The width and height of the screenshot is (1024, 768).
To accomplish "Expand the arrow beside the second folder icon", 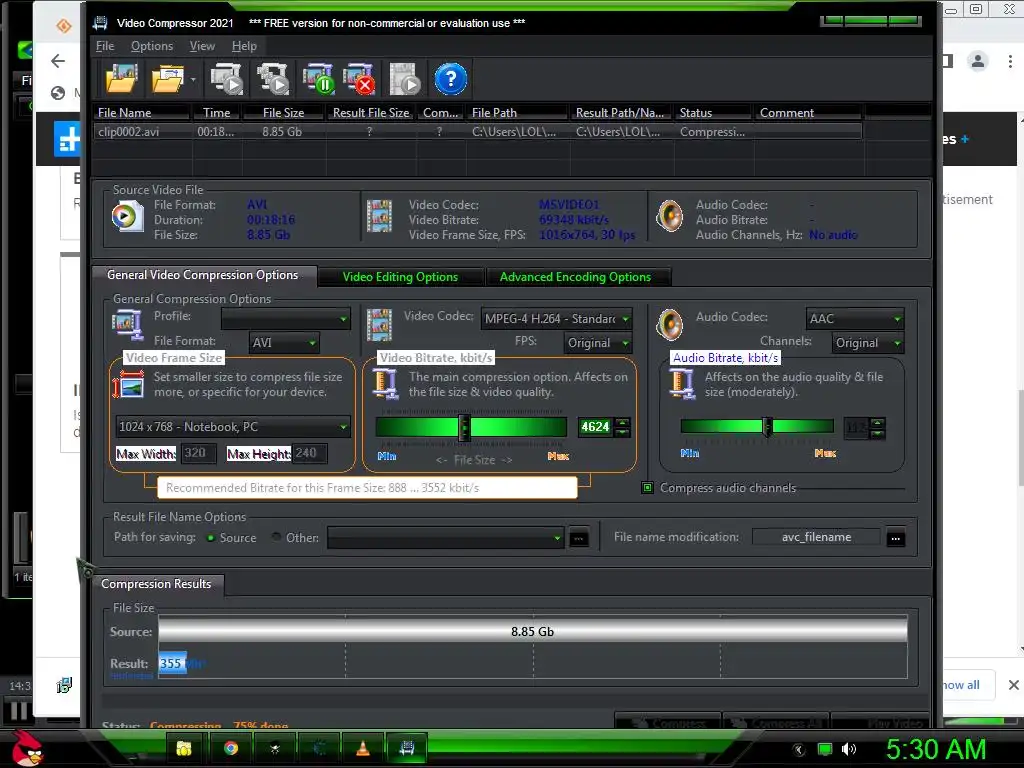I will 193,80.
